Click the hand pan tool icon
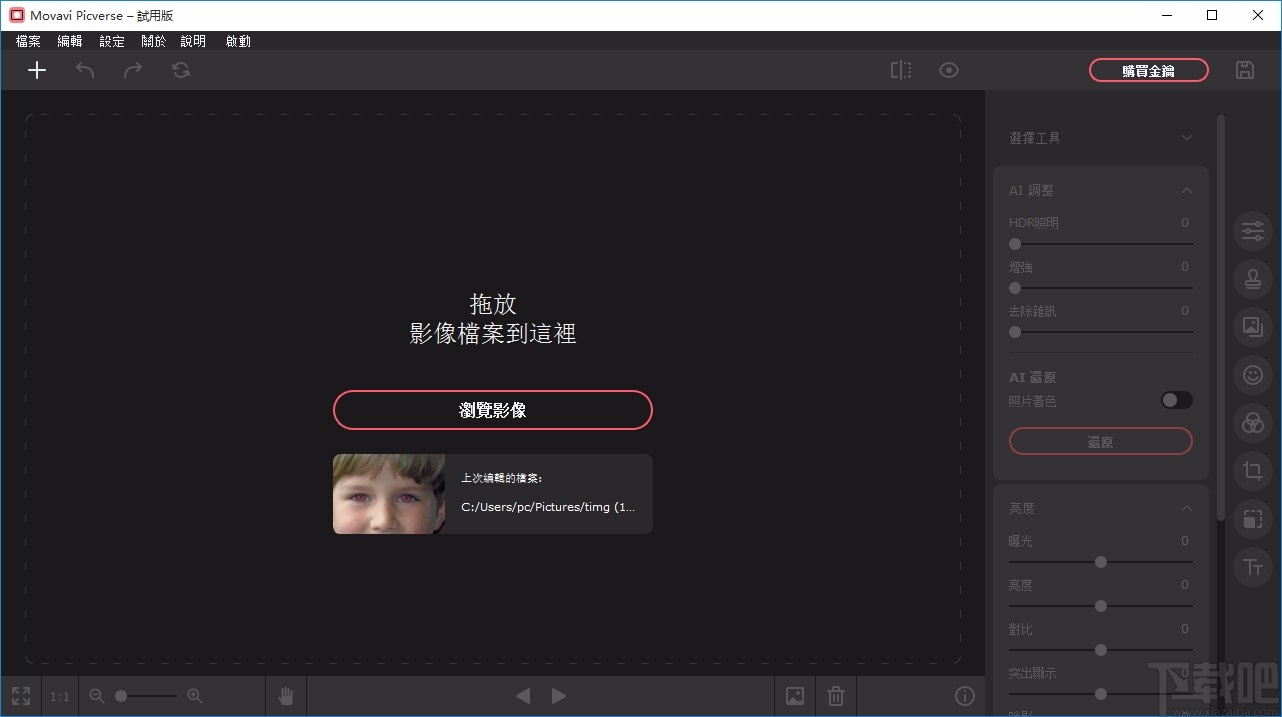1282x717 pixels. (285, 695)
